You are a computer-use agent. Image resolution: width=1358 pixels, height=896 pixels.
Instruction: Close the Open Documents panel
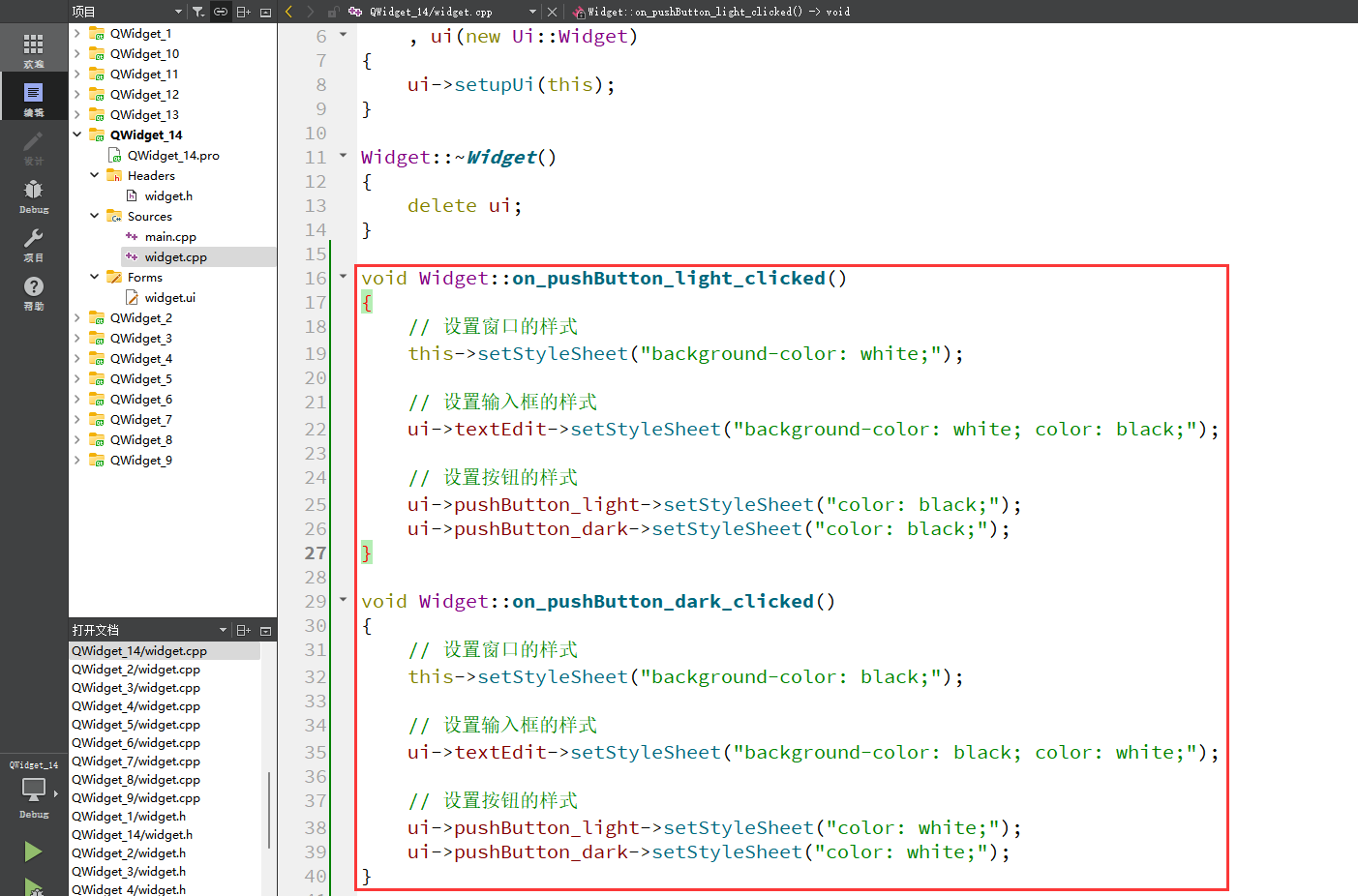pyautogui.click(x=265, y=630)
